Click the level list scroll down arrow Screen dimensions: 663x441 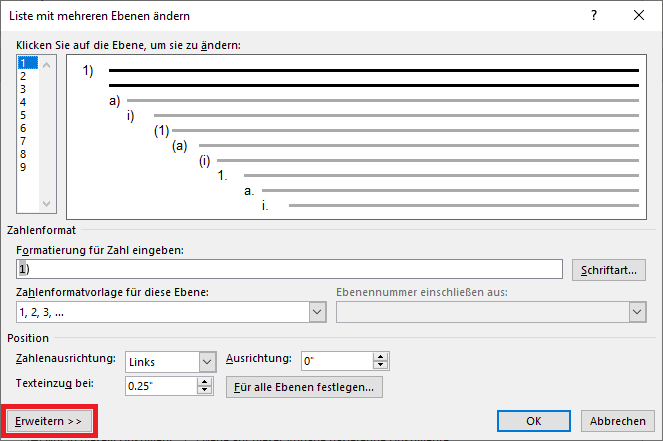pos(47,204)
